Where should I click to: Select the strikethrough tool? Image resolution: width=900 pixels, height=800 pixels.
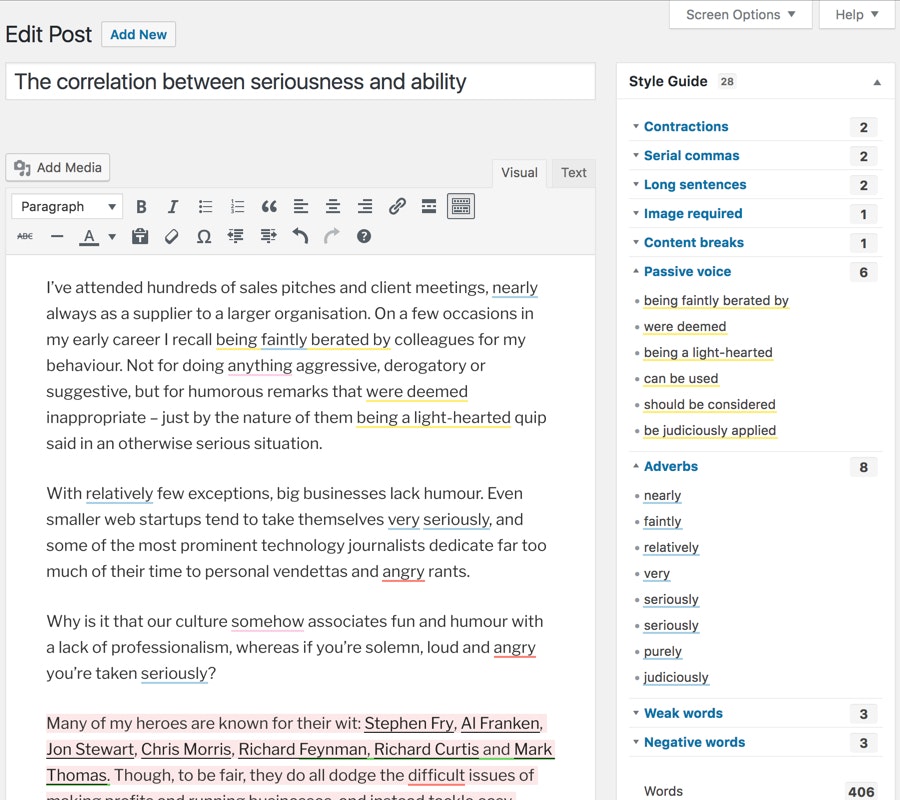24,236
